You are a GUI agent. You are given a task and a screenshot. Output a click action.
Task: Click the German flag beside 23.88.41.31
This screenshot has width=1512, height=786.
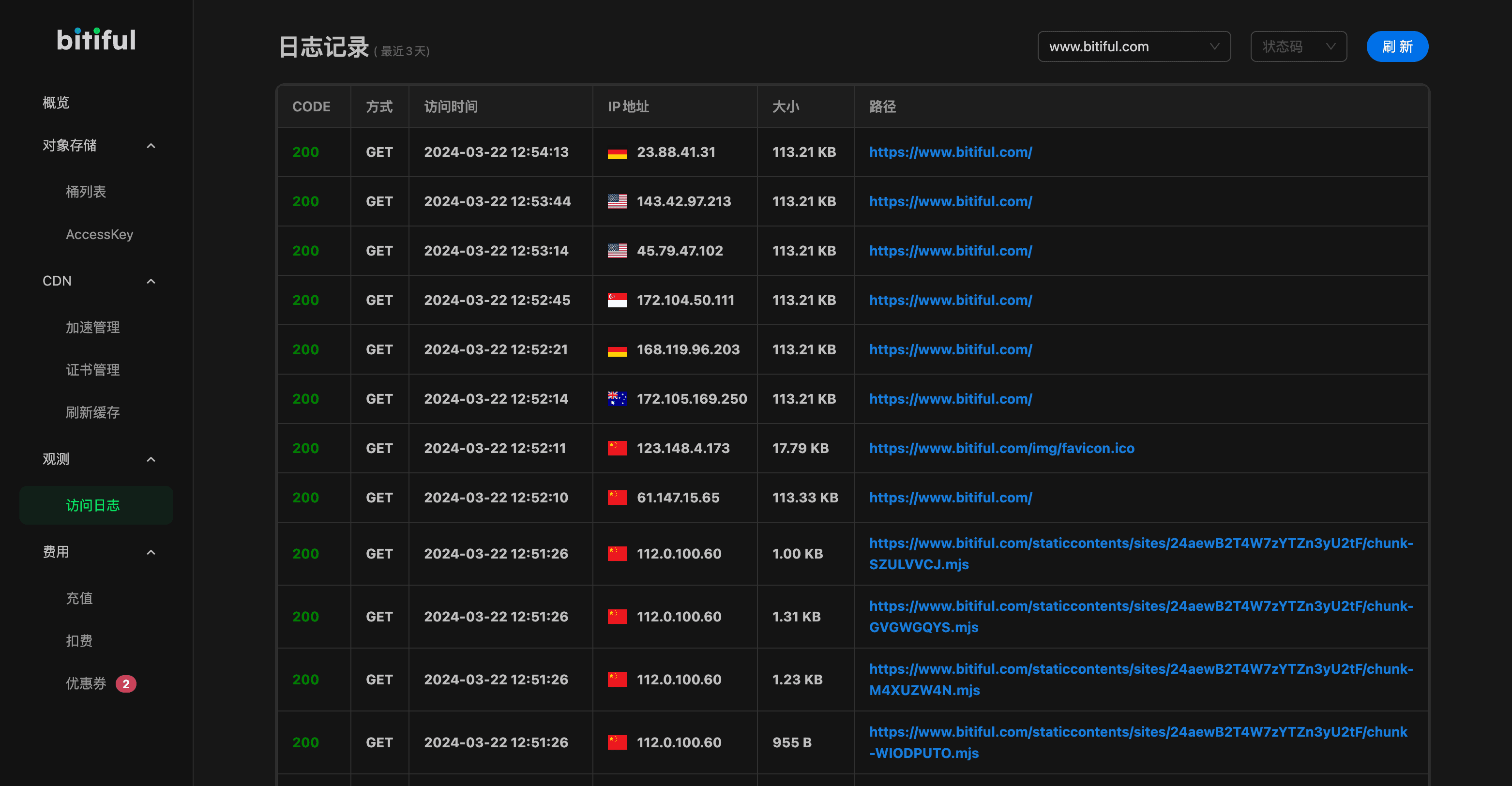pos(617,152)
